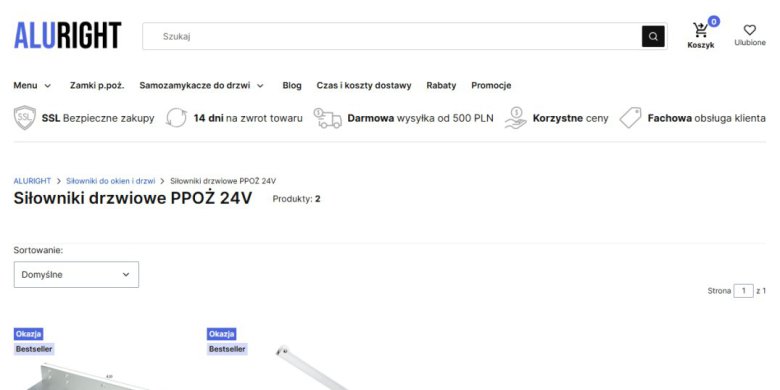Click first product's Bestseller badge
Viewport: 780px width, 390px height.
[34, 349]
